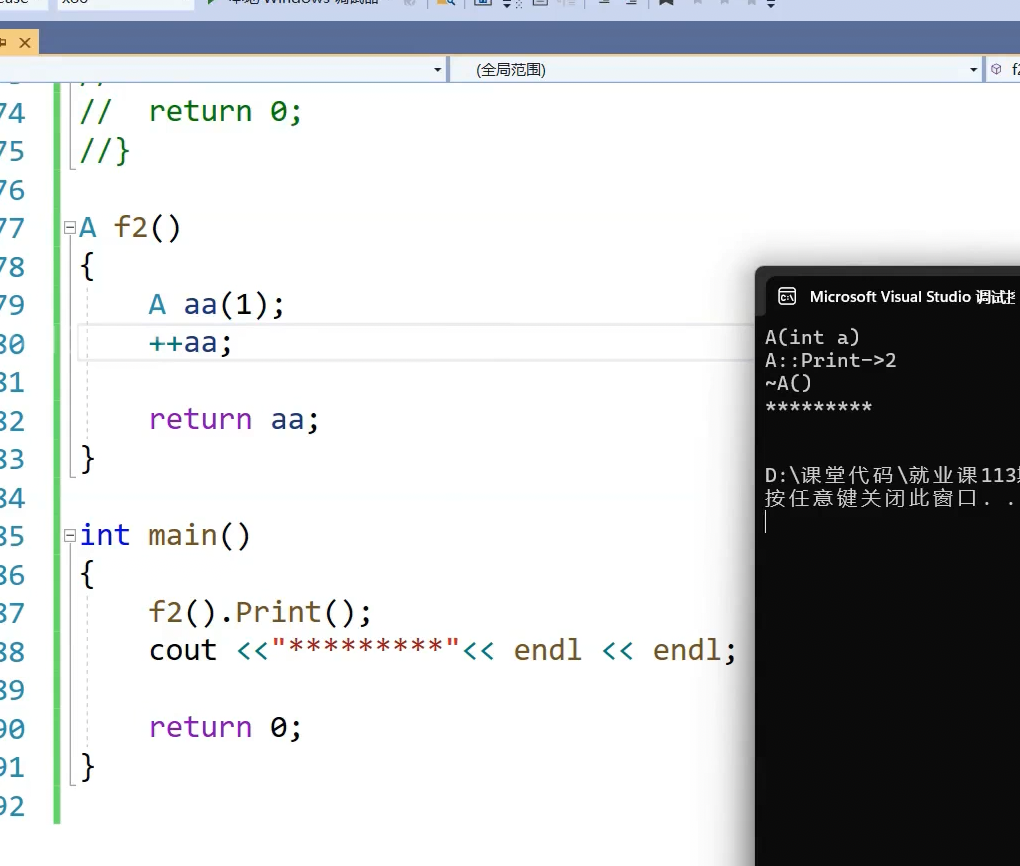Click 'A(int a)' in the console output
The image size is (1020, 866).
point(812,337)
